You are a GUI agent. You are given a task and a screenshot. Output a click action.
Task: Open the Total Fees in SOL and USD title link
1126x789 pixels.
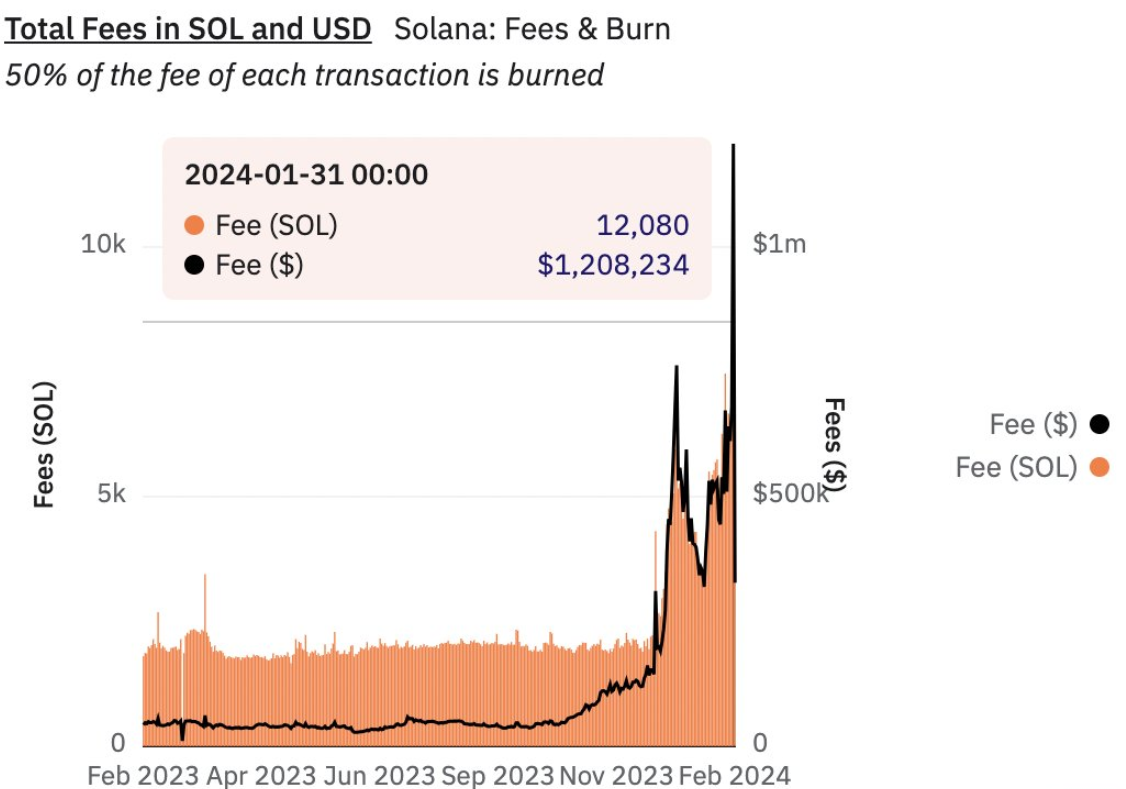coord(188,29)
